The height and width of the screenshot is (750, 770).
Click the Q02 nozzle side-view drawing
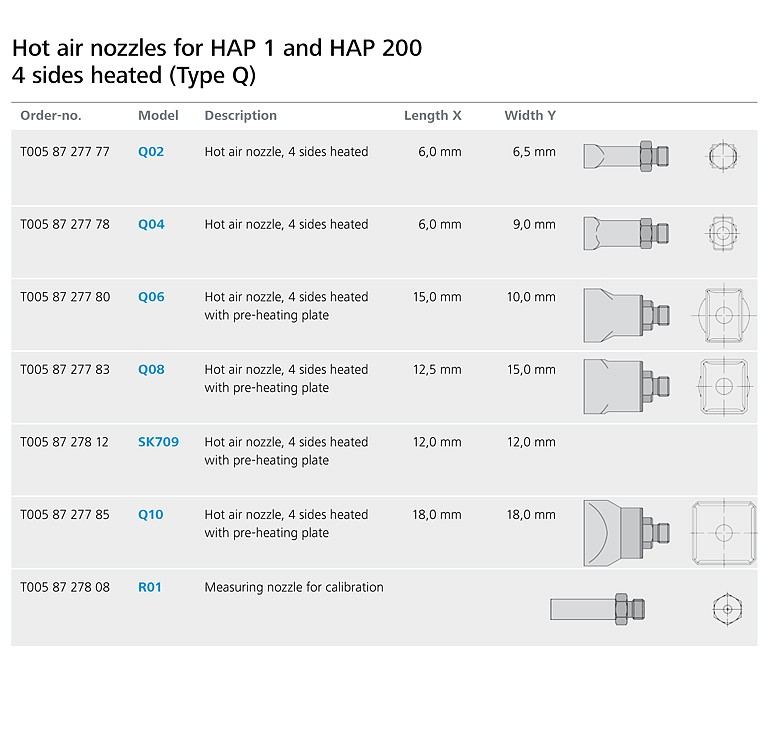[626, 156]
